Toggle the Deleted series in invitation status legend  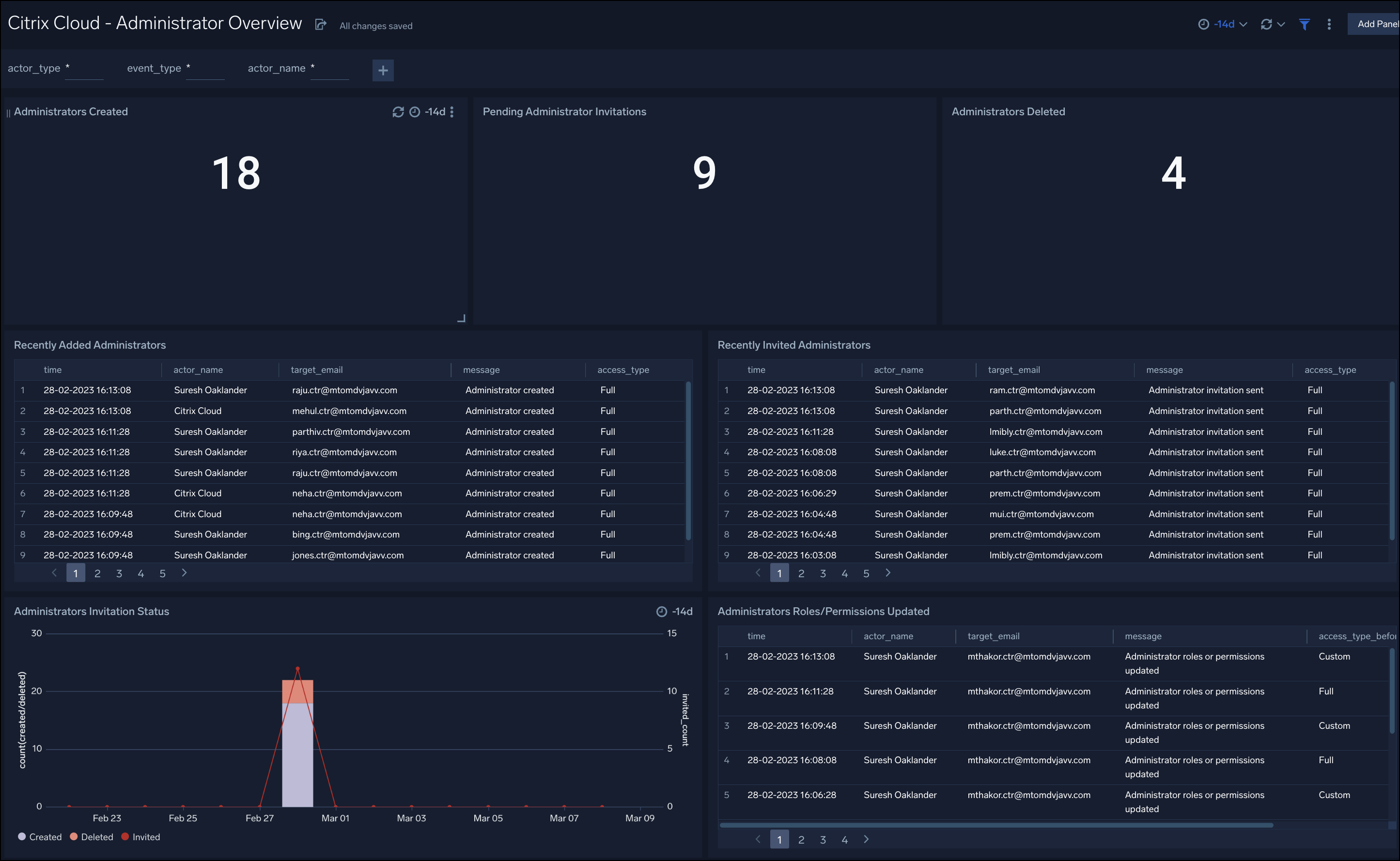[91, 836]
